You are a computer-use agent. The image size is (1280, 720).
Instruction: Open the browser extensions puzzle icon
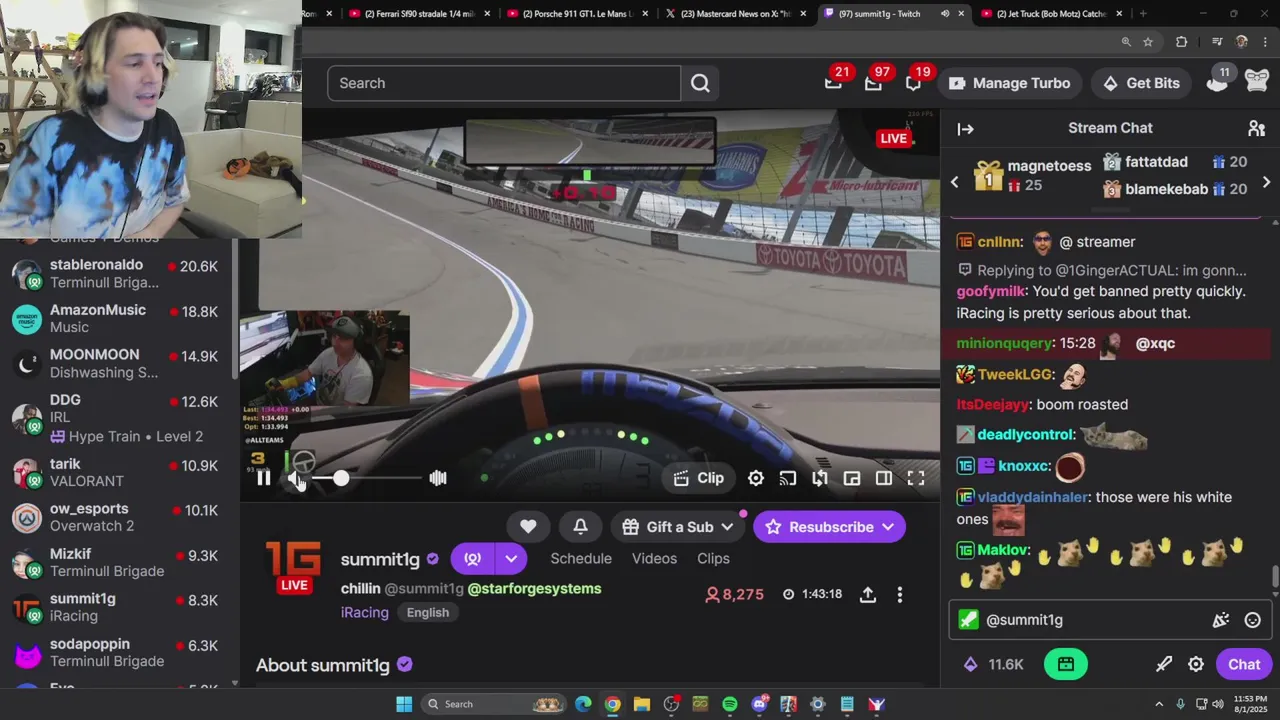click(x=1181, y=42)
